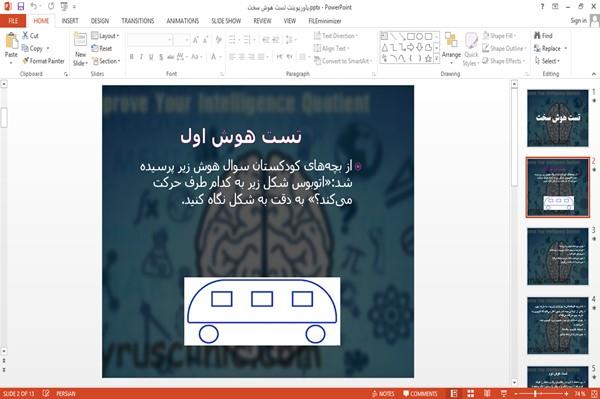This screenshot has height=399, width=600.
Task: Toggle text Shadow formatting
Action: pos(161,57)
